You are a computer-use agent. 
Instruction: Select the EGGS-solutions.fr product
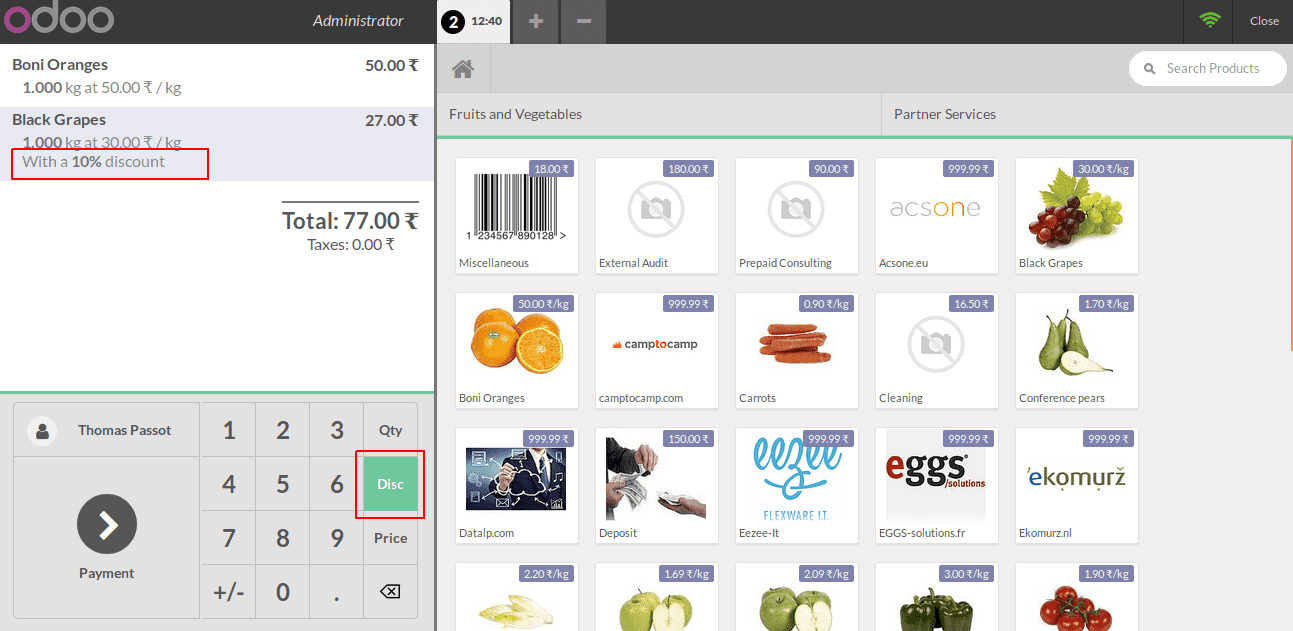[x=937, y=485]
